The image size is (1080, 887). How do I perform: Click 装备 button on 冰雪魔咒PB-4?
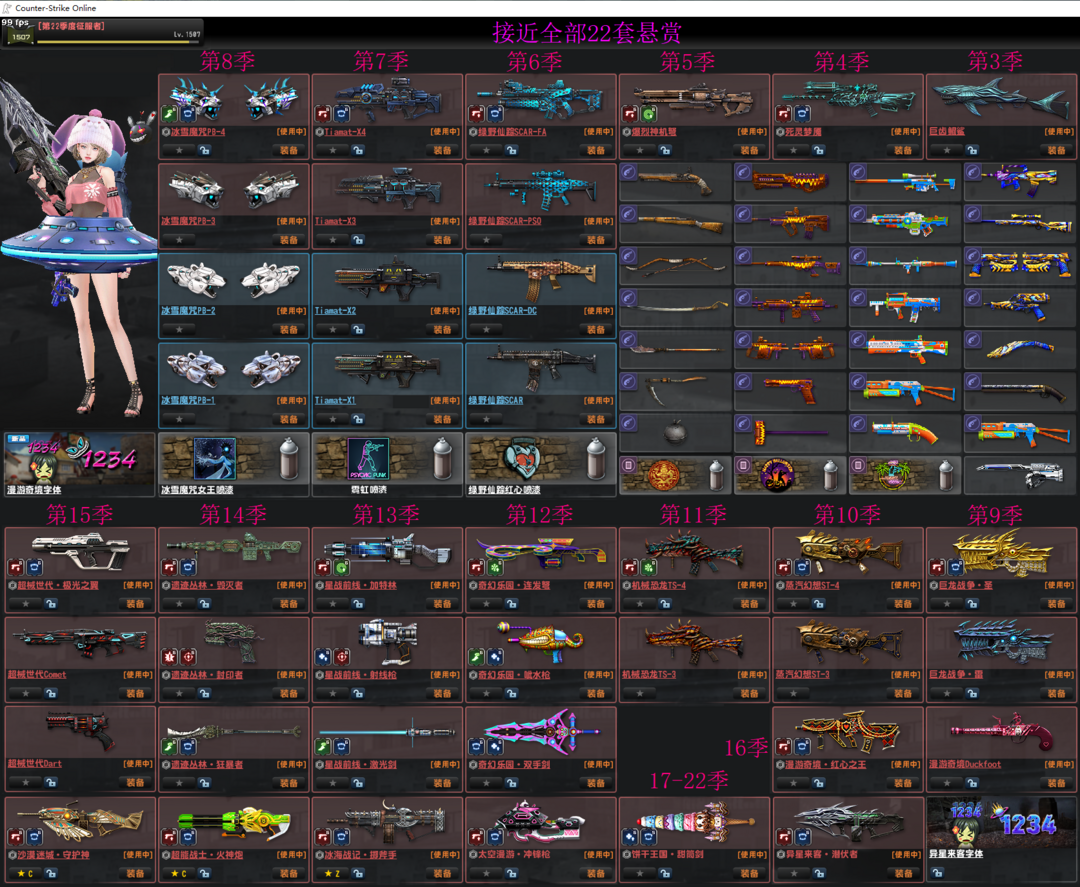tap(289, 150)
